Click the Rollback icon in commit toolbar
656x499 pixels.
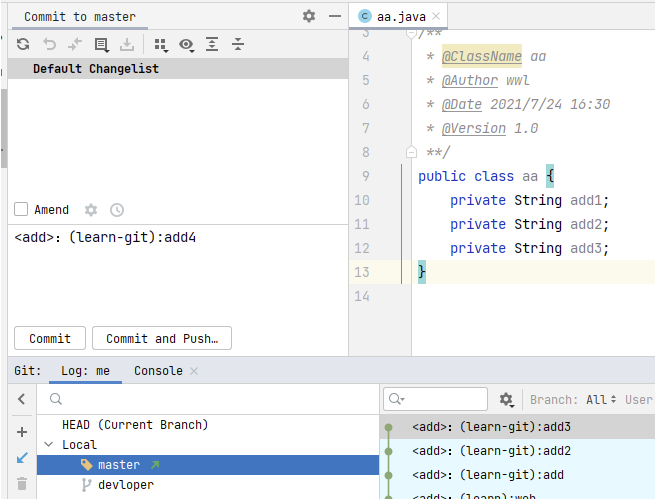coord(49,44)
